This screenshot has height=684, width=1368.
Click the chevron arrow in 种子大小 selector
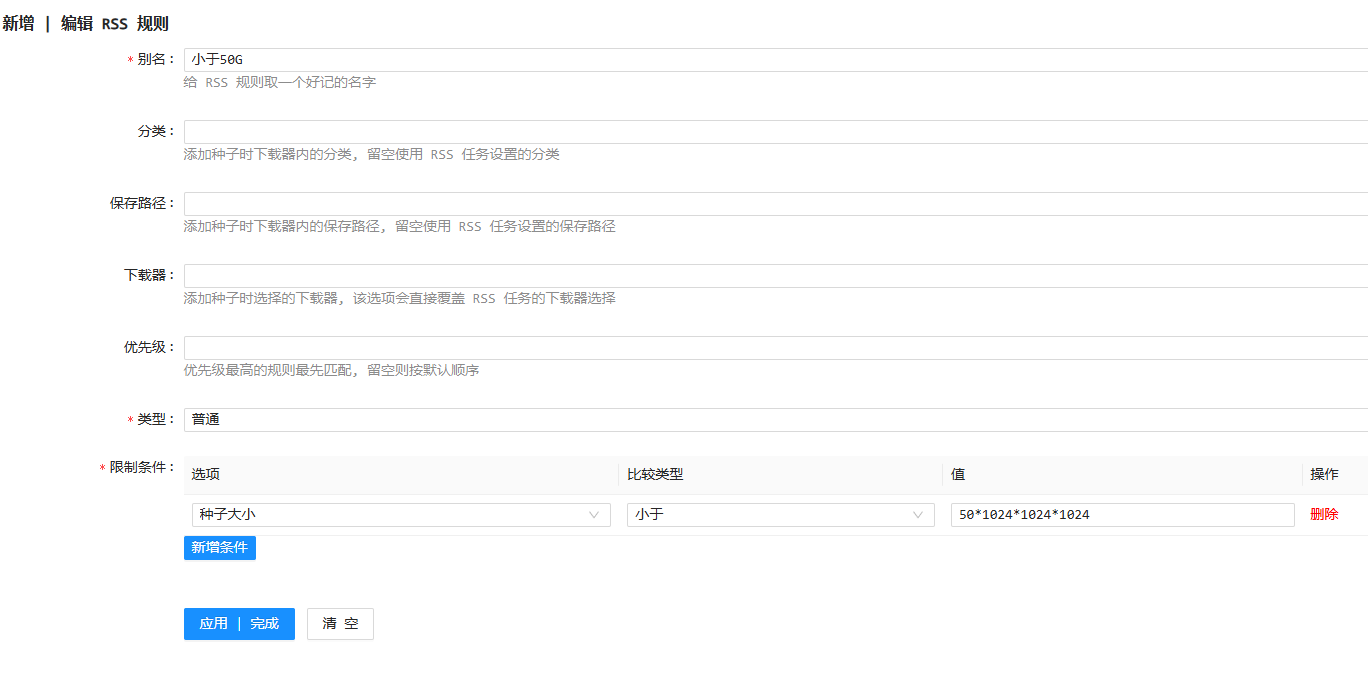594,515
